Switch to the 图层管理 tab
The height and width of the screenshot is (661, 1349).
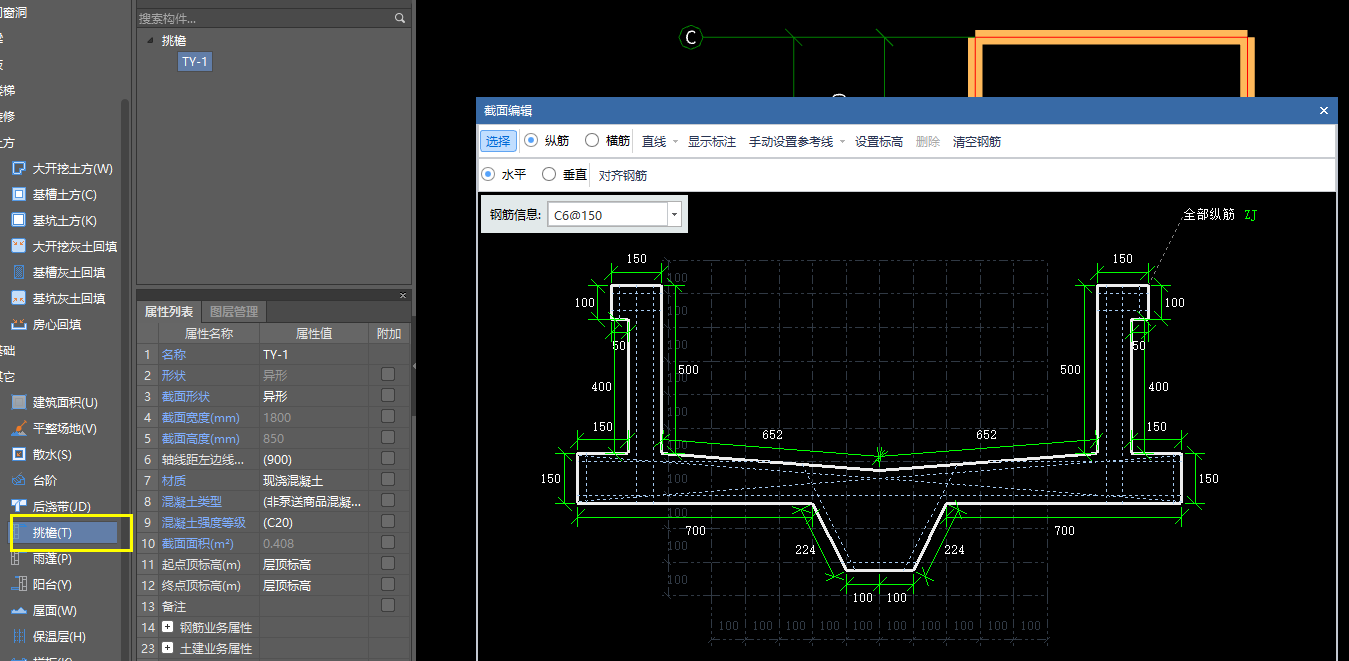pos(234,312)
